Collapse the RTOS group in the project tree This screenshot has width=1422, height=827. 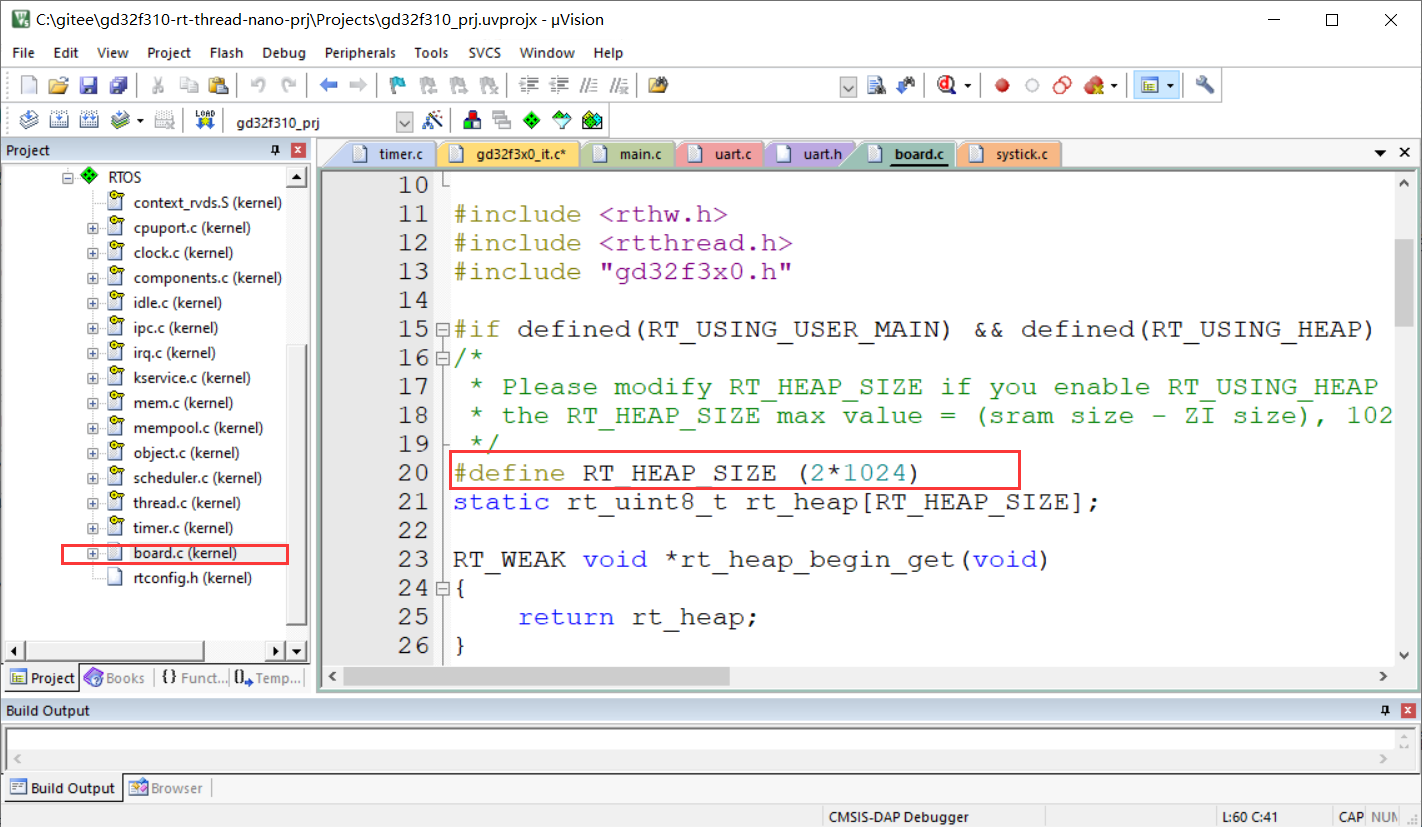coord(69,178)
